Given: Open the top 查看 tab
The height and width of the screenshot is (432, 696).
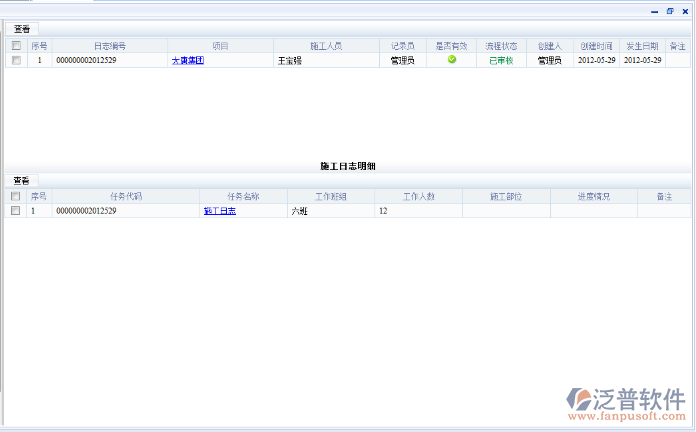Looking at the screenshot, I should click(21, 29).
